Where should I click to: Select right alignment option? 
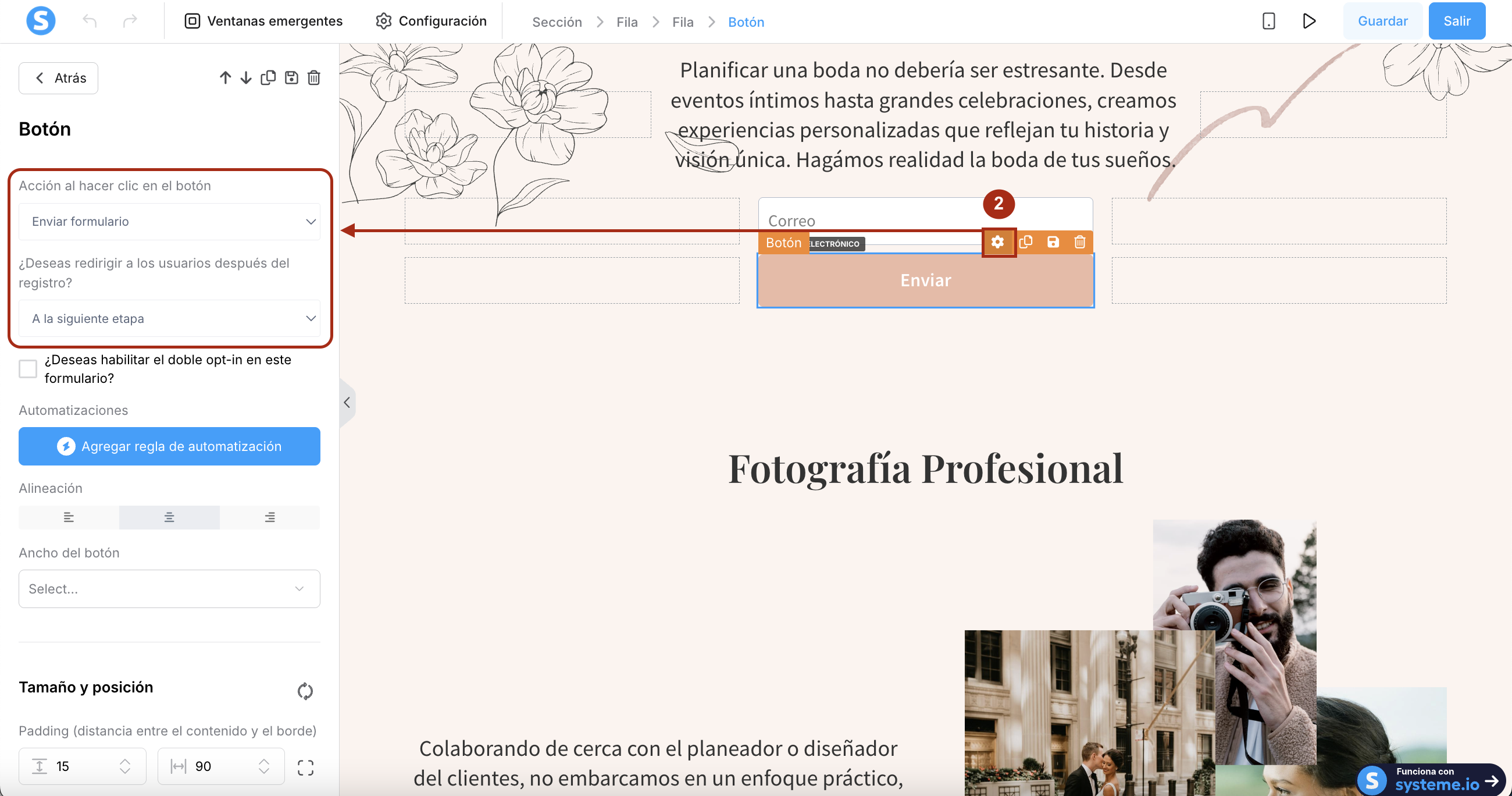[269, 517]
